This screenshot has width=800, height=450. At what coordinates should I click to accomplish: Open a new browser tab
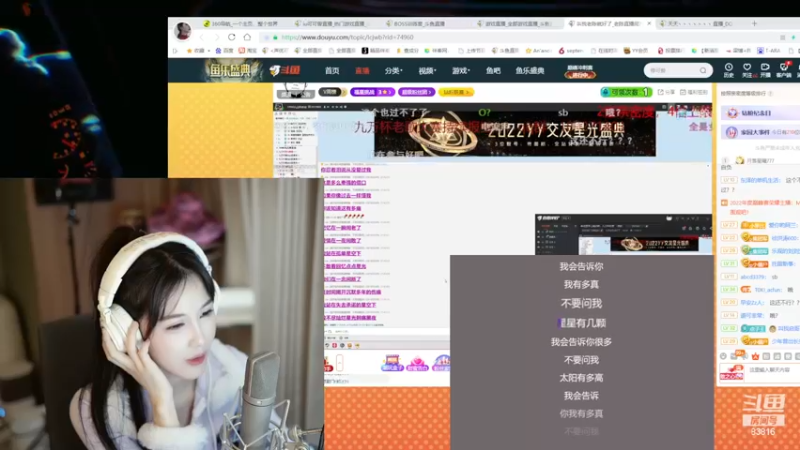(x=754, y=23)
